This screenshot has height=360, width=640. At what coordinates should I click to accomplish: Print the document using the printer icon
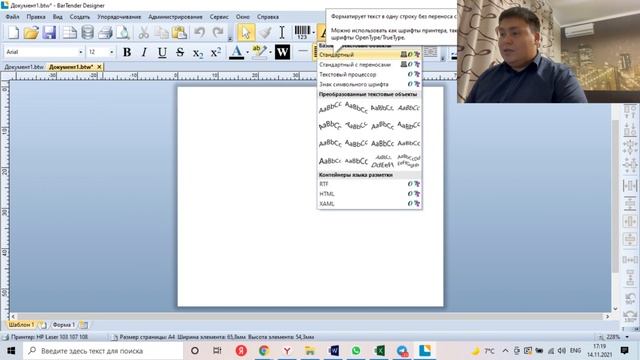pos(105,32)
